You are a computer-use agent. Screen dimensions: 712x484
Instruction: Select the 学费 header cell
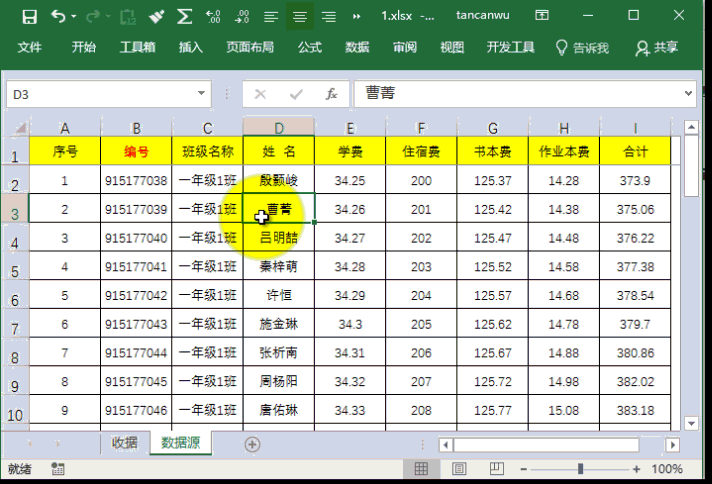tap(350, 152)
